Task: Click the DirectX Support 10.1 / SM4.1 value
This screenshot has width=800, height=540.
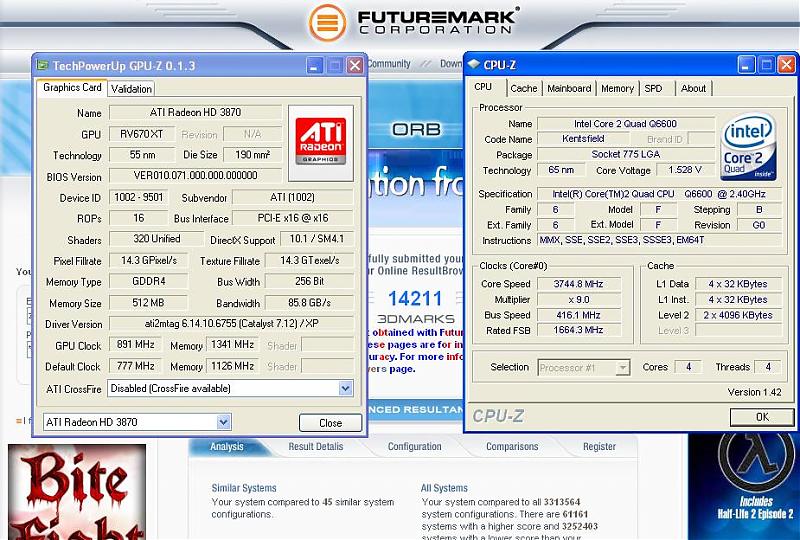Action: click(x=316, y=239)
